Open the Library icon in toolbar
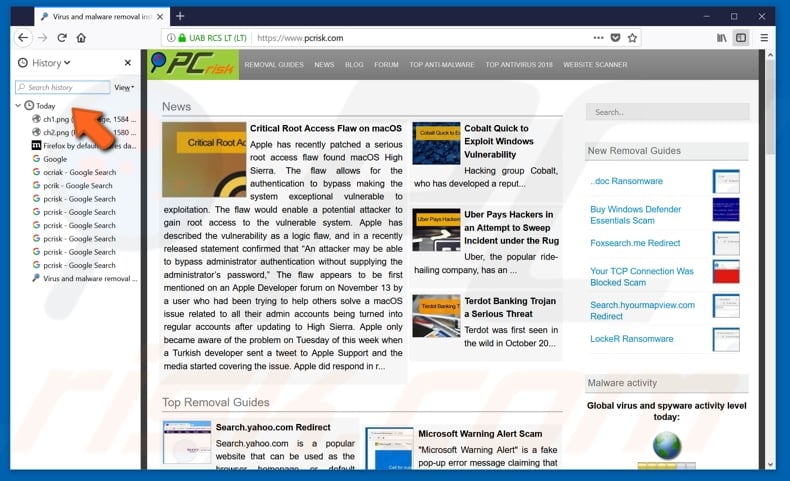The image size is (790, 481). (721, 38)
